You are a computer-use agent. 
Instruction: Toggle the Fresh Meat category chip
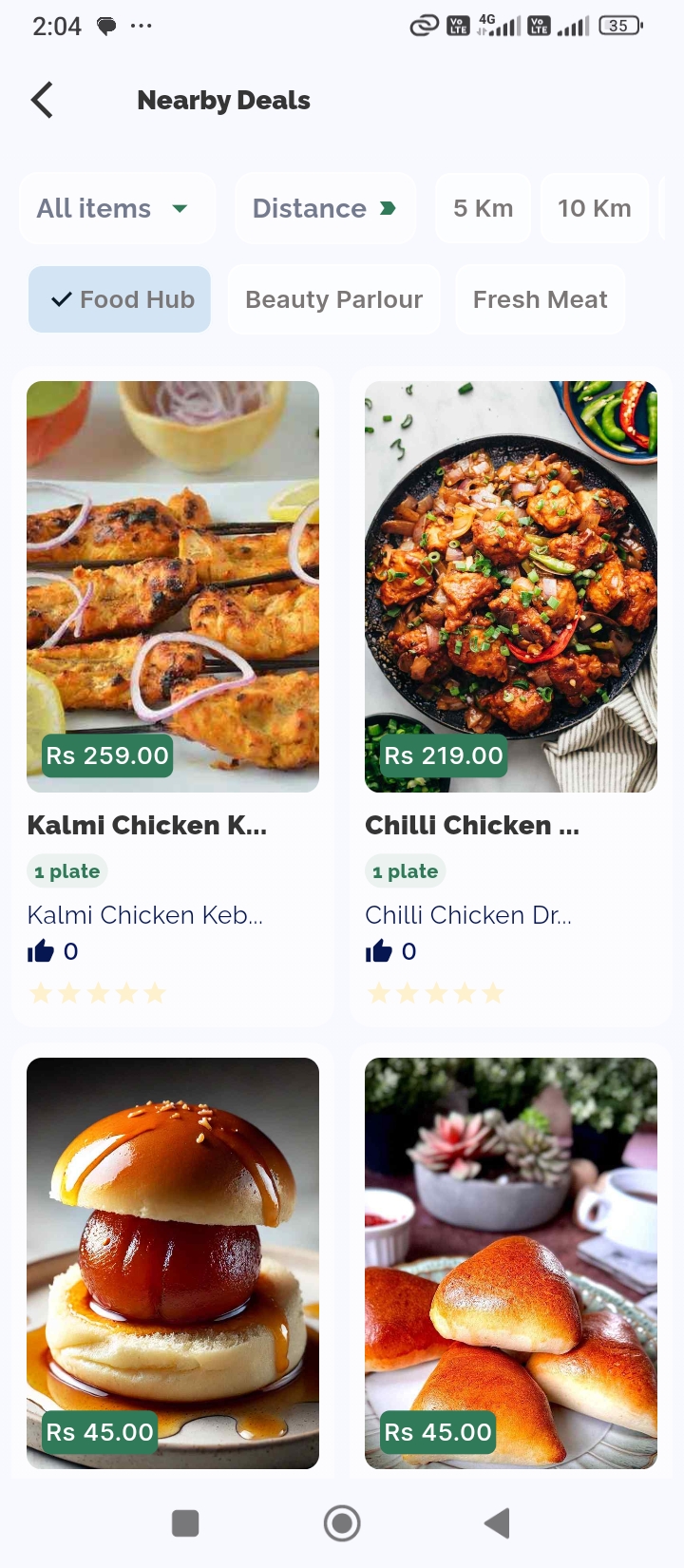[540, 299]
